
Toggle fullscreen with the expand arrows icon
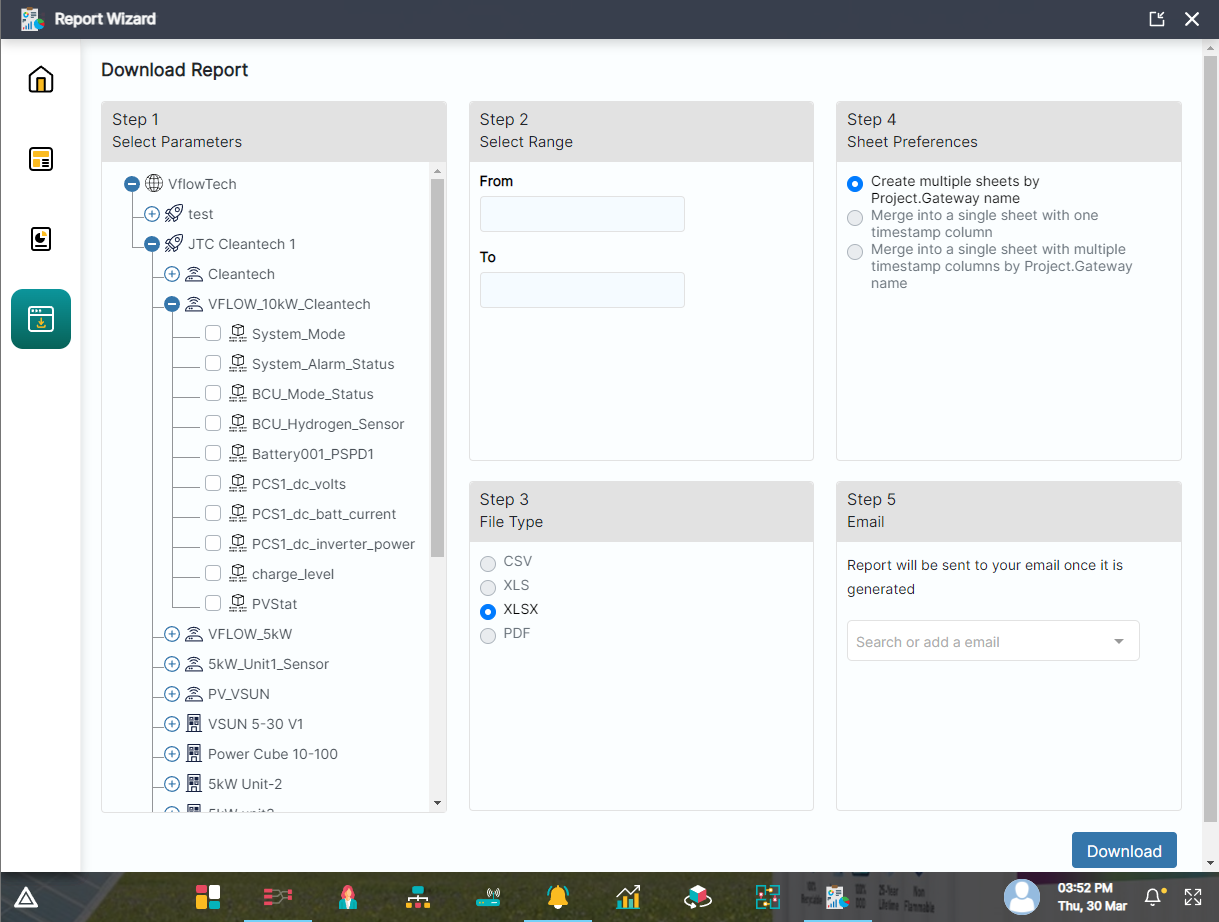1193,897
